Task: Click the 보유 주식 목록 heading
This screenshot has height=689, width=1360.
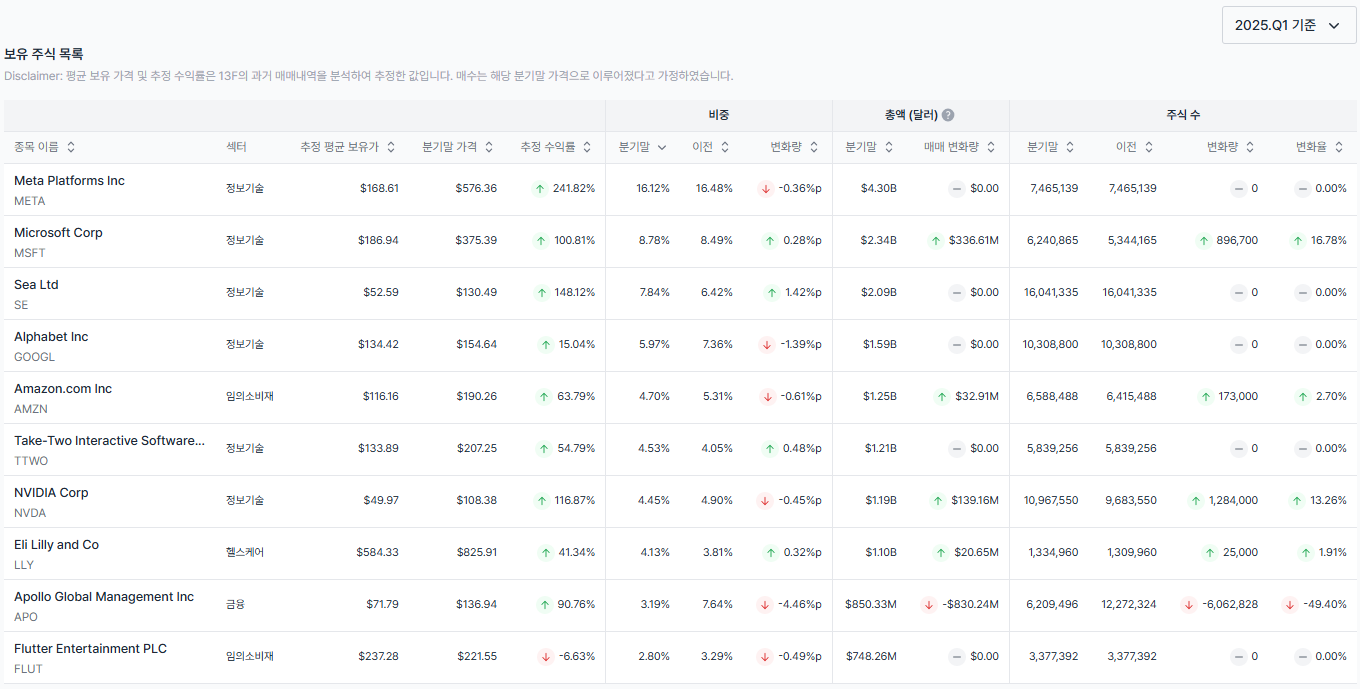Action: click(44, 54)
